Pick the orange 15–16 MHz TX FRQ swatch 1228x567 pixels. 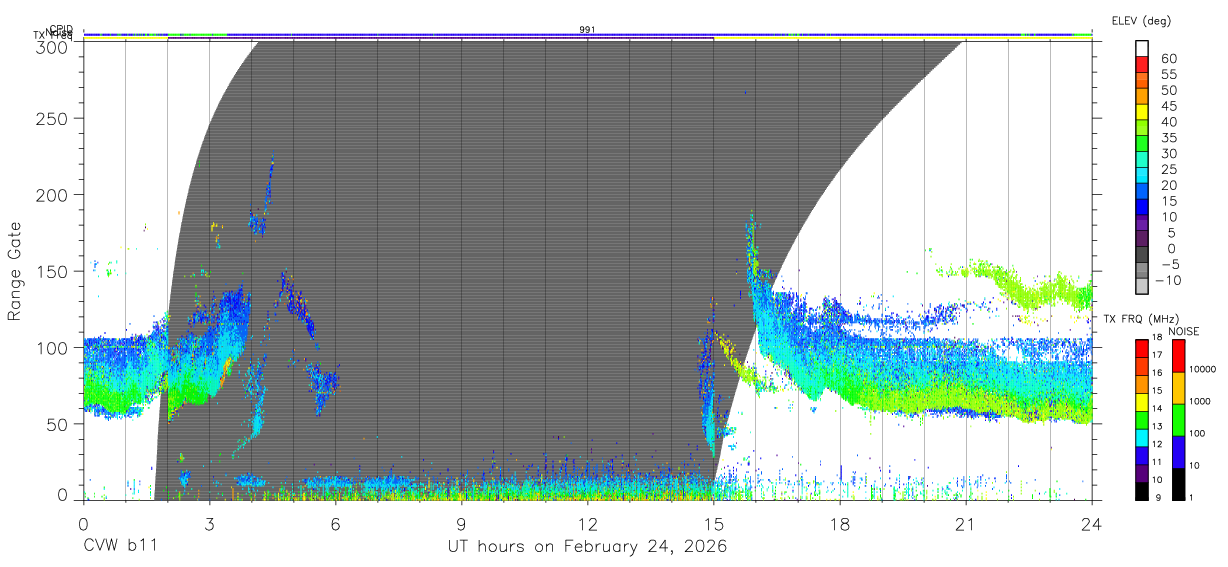pos(1142,385)
